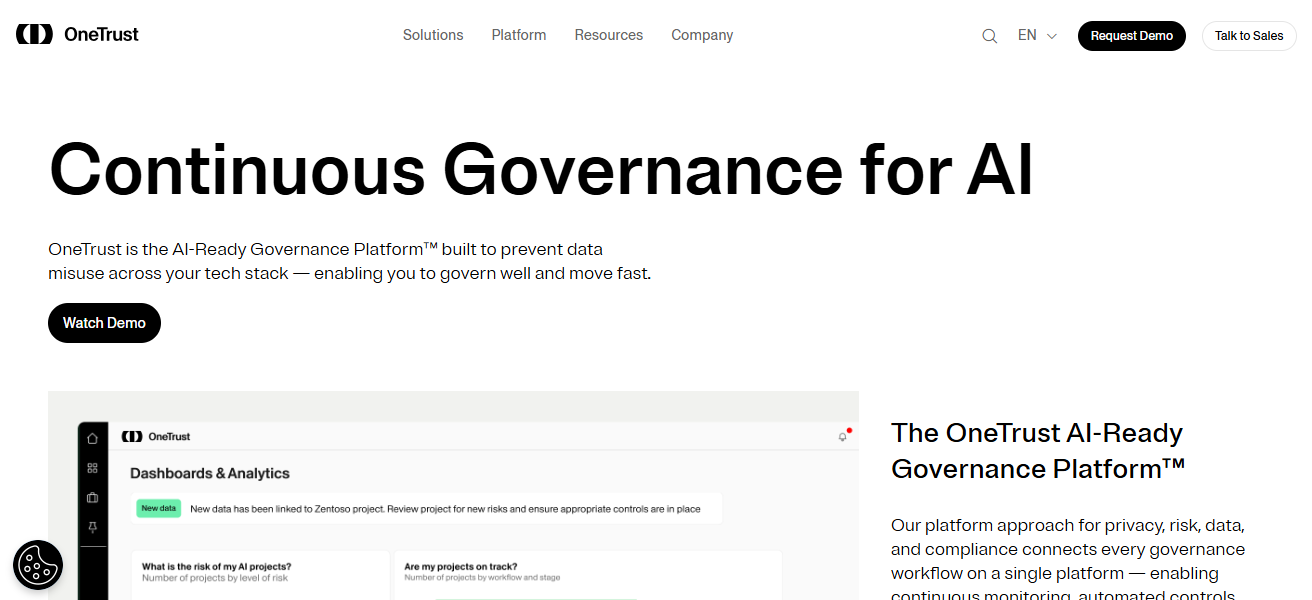Click the home icon in dashboard sidebar

[x=93, y=438]
